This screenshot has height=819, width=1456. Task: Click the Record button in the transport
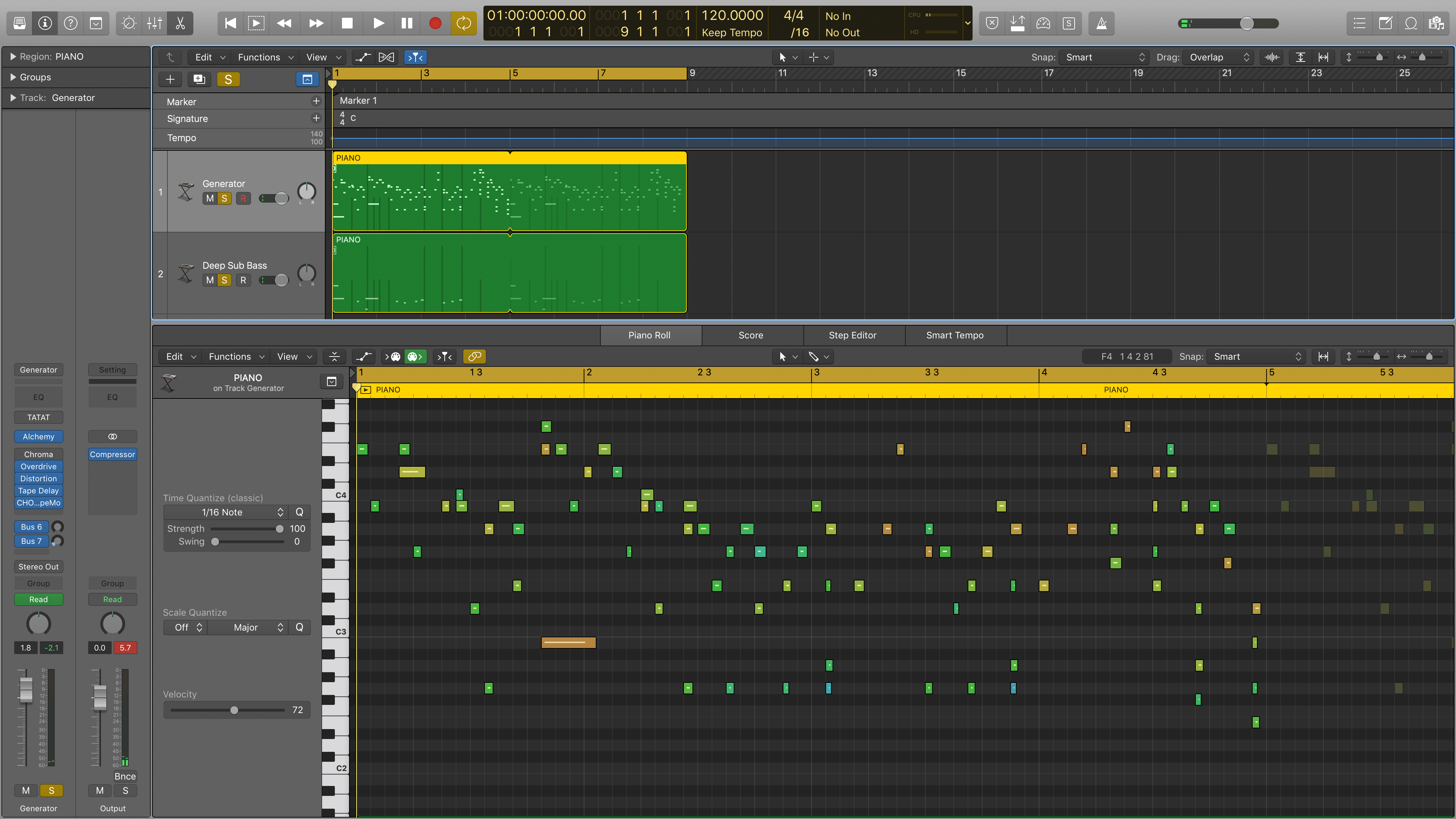point(435,23)
